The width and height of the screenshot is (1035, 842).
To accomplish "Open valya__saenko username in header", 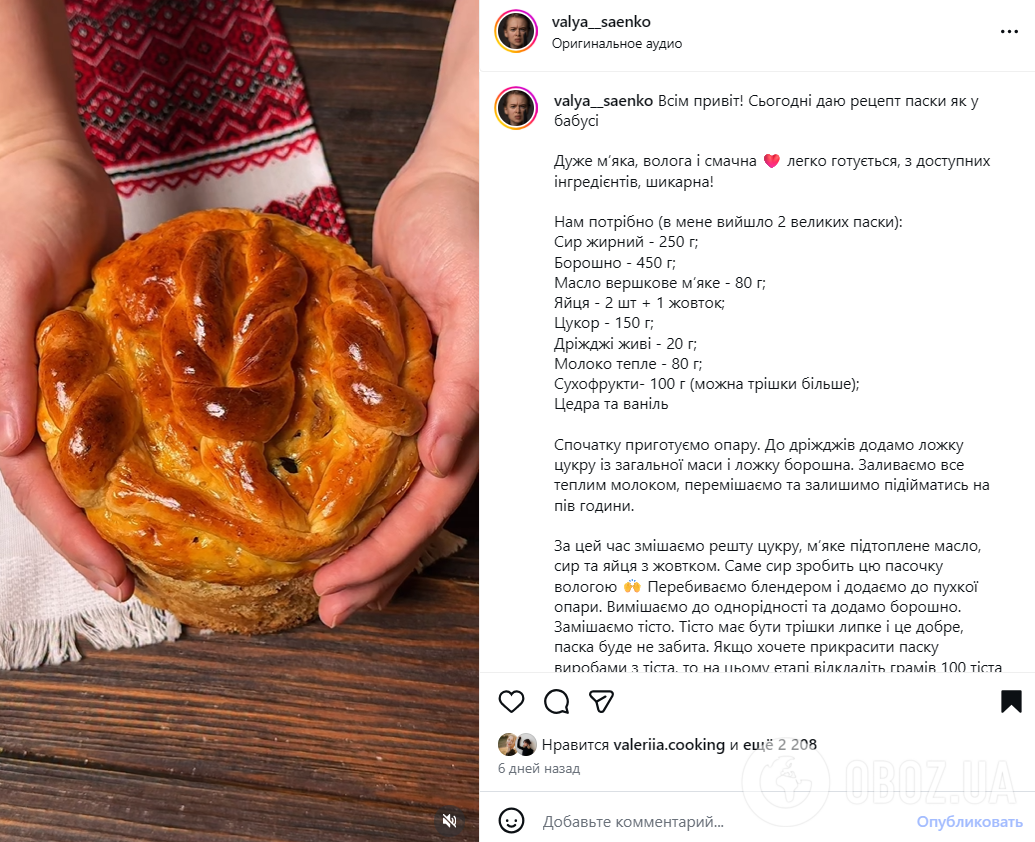I will click(x=601, y=22).
